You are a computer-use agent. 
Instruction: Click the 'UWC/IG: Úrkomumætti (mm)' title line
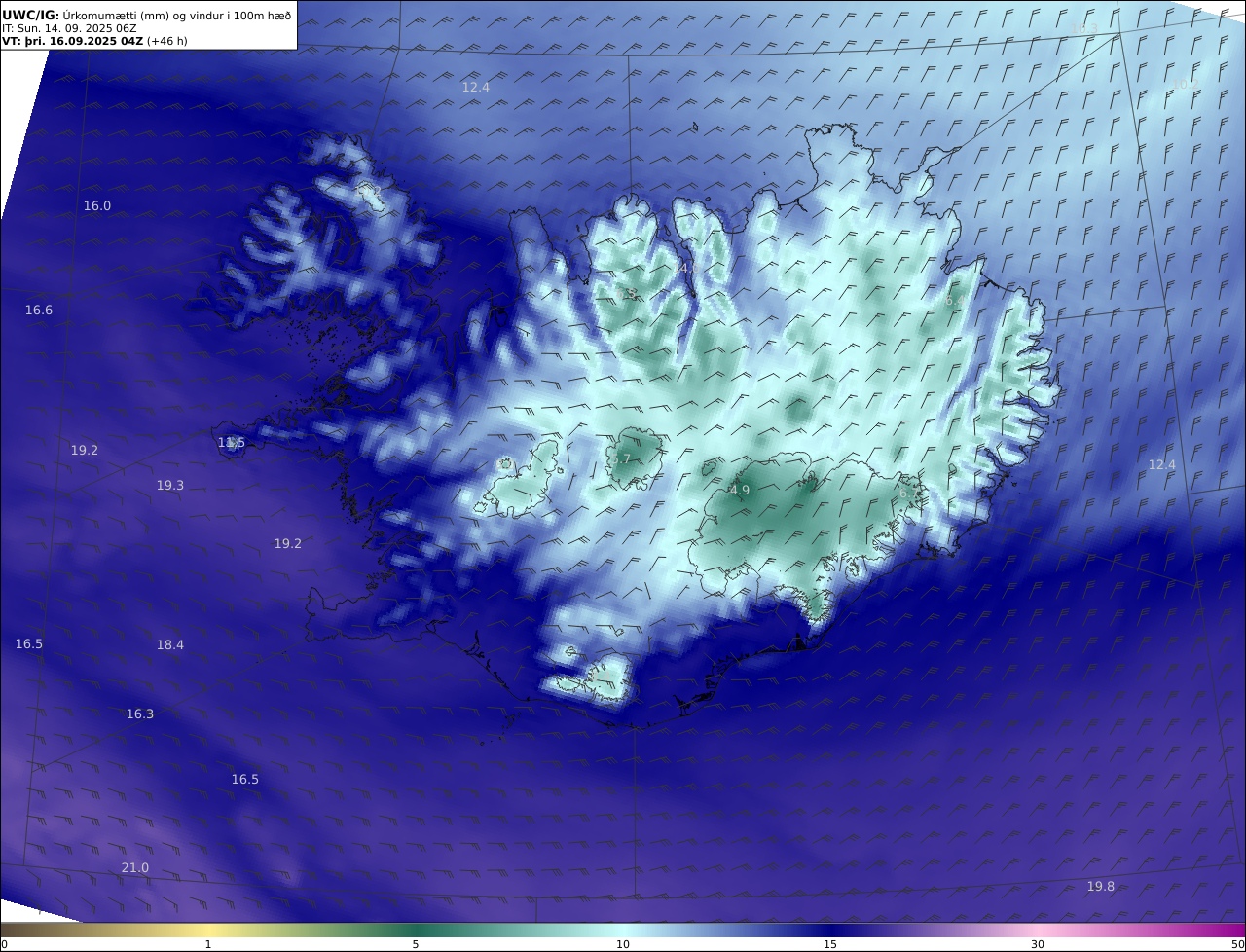point(146,15)
